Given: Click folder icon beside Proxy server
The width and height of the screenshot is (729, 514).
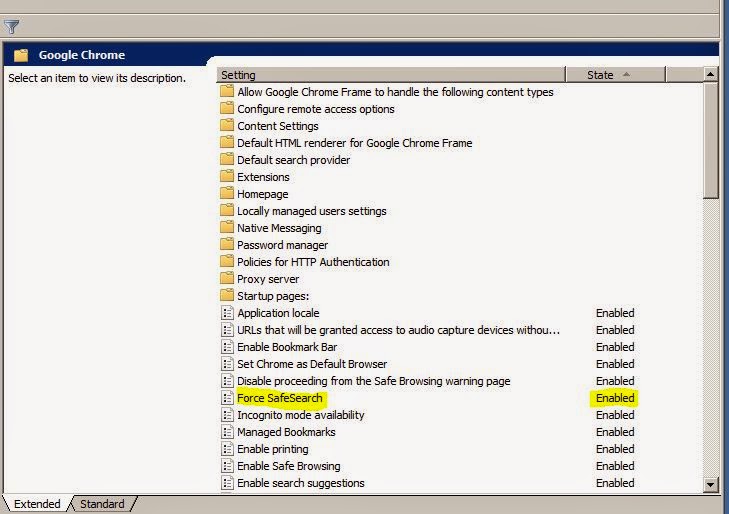Looking at the screenshot, I should point(227,278).
